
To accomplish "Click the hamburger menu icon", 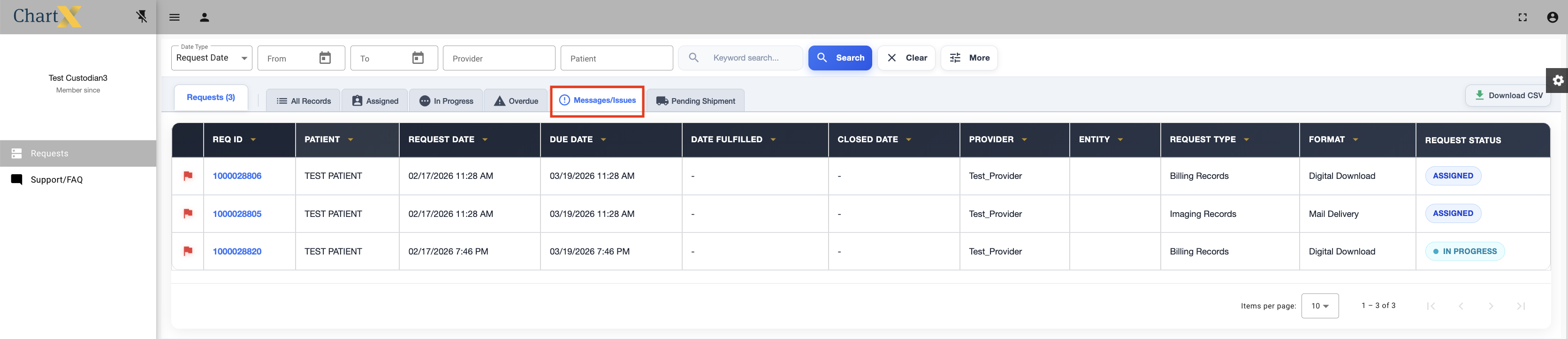I will pos(175,17).
